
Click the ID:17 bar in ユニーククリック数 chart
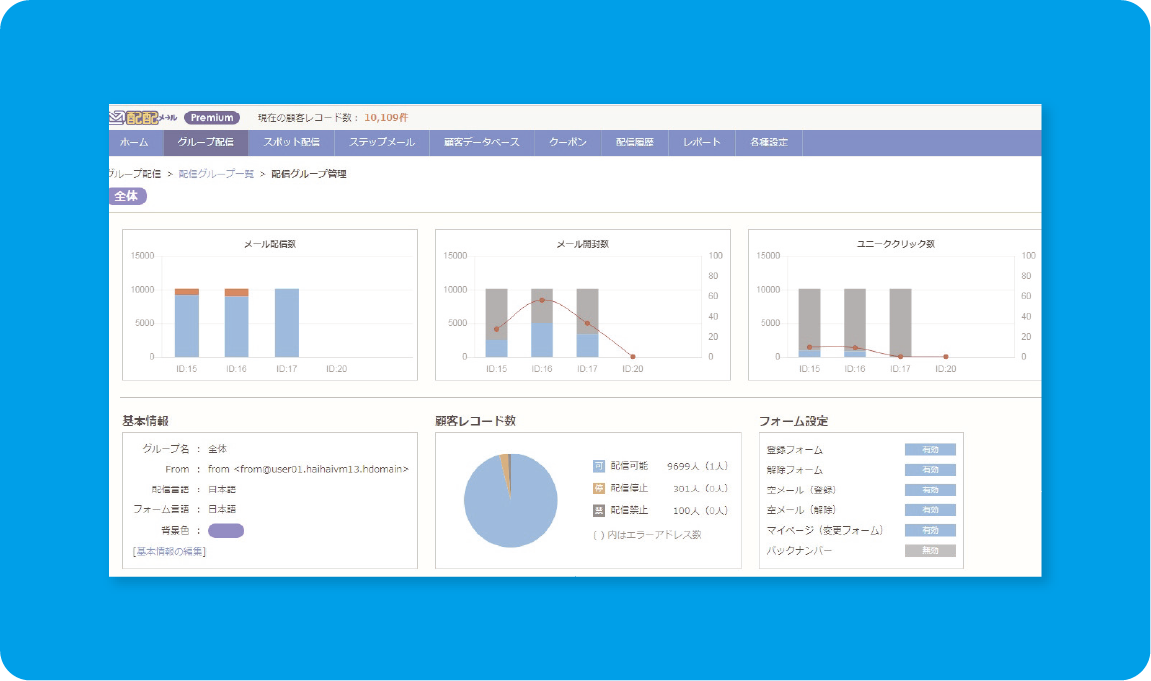pyautogui.click(x=901, y=323)
